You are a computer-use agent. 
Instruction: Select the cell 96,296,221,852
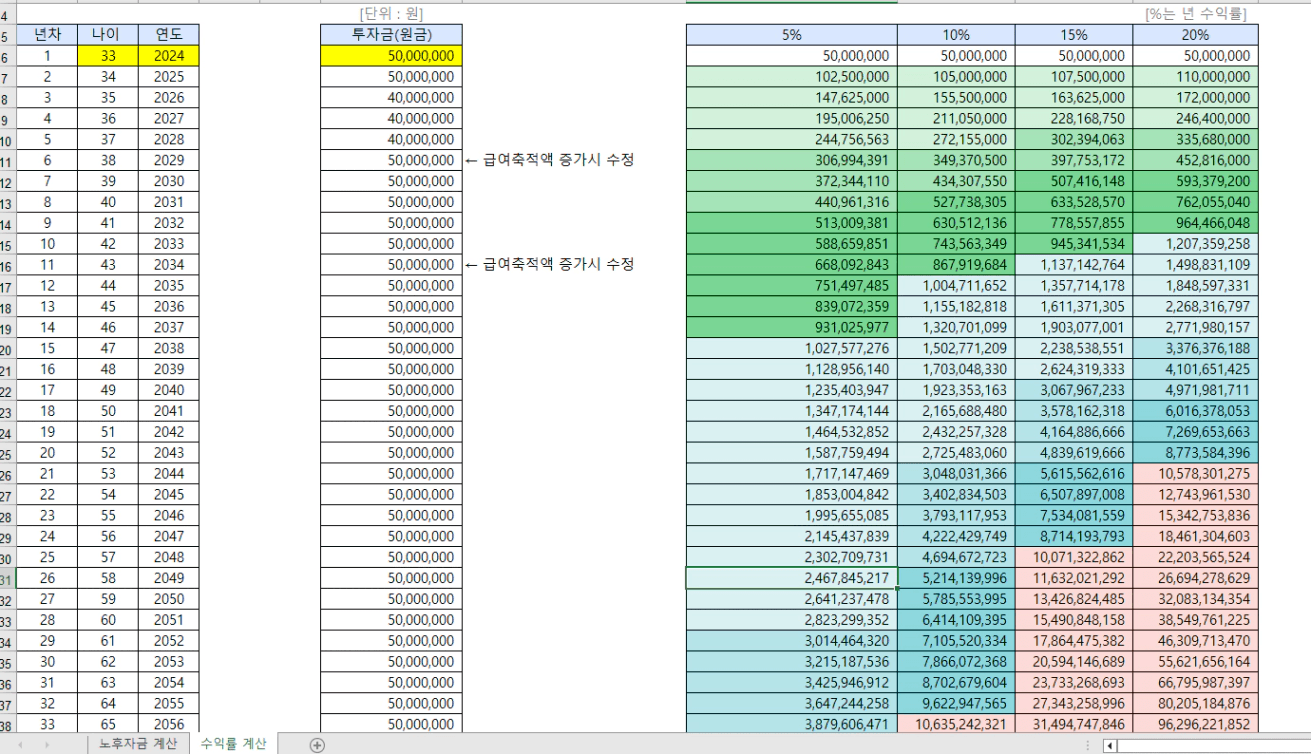click(1196, 724)
